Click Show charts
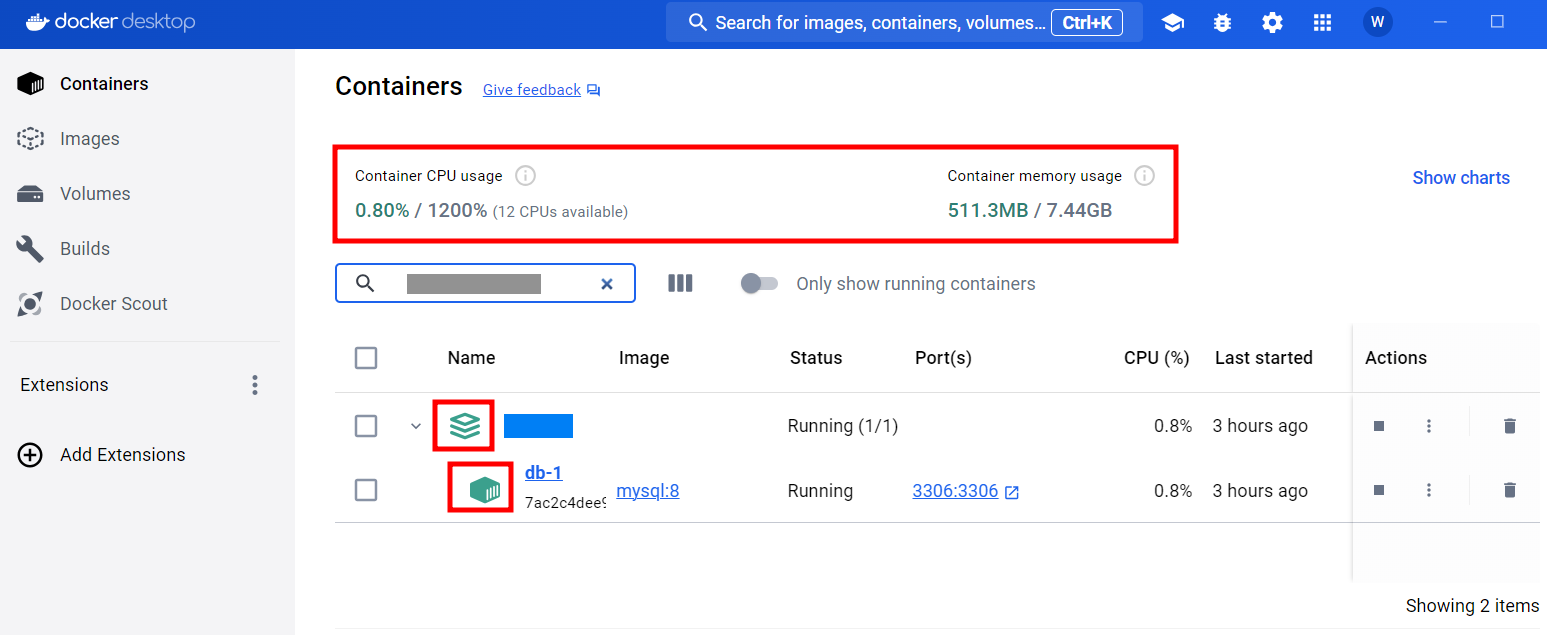 [x=1461, y=178]
